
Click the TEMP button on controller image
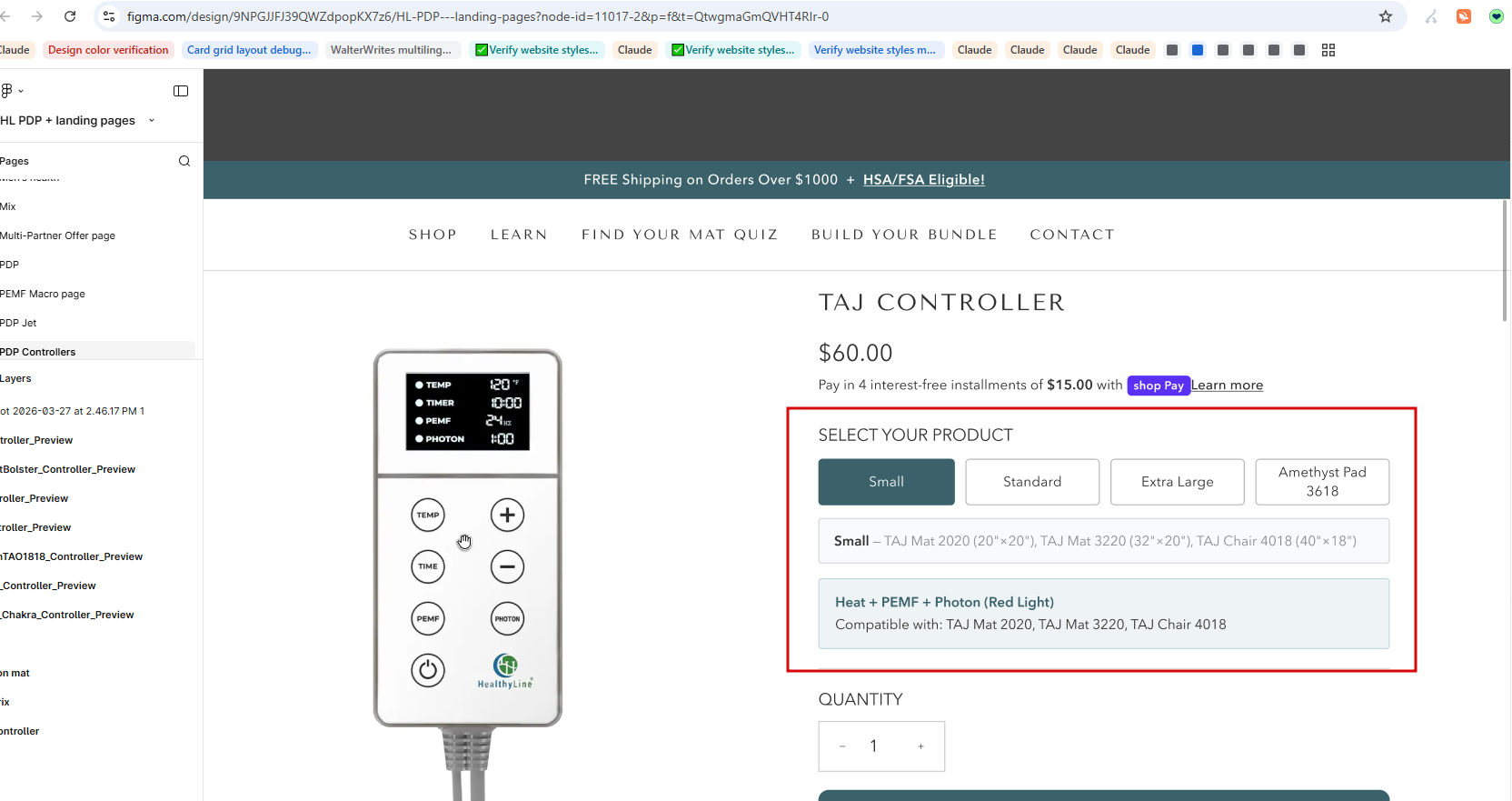pos(428,516)
